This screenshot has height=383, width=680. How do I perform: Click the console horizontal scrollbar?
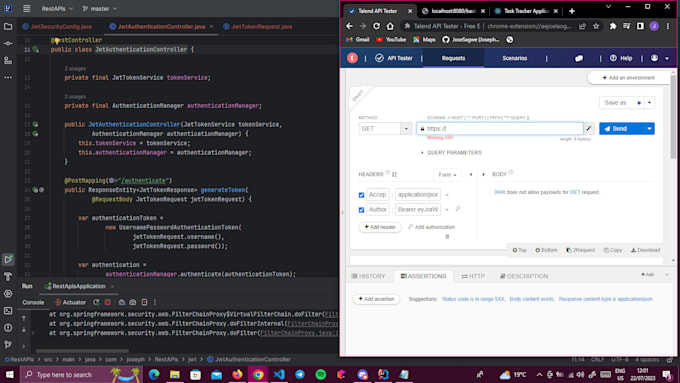(x=82, y=351)
